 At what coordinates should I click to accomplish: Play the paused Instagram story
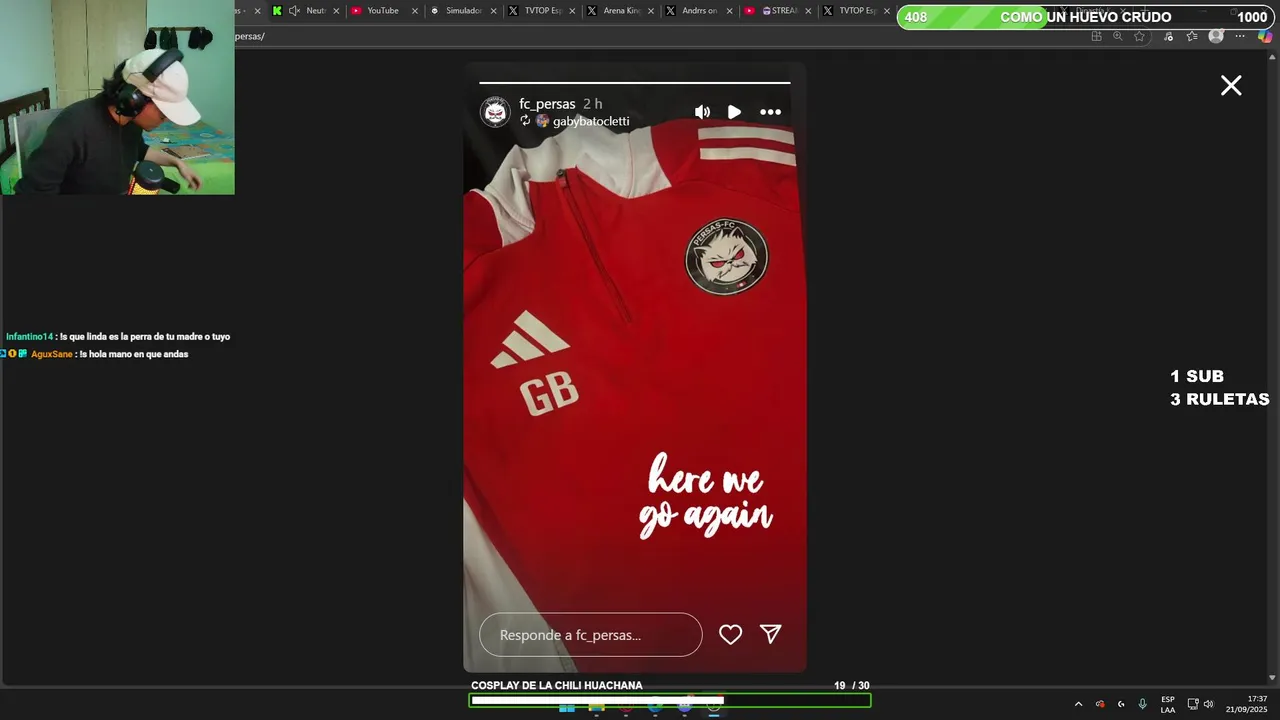coord(734,112)
